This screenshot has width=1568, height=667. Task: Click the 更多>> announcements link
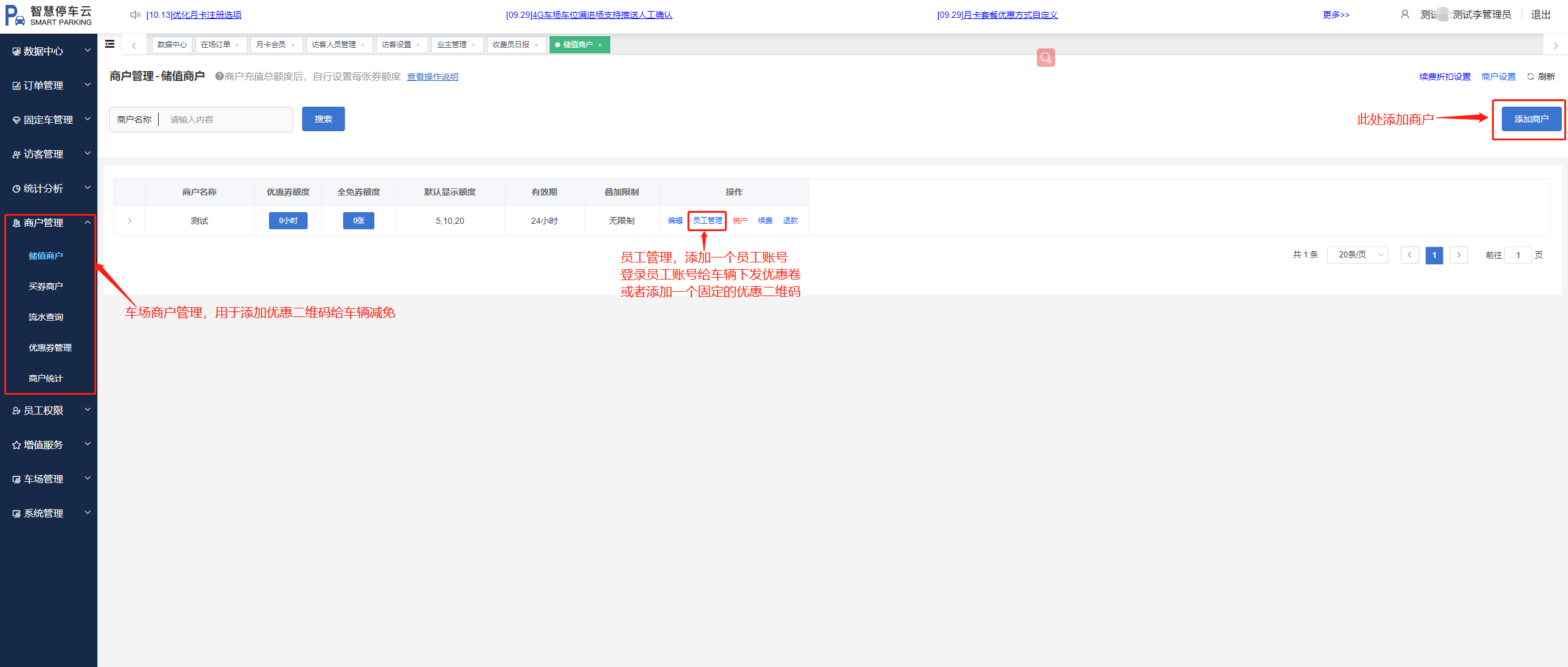[x=1336, y=15]
